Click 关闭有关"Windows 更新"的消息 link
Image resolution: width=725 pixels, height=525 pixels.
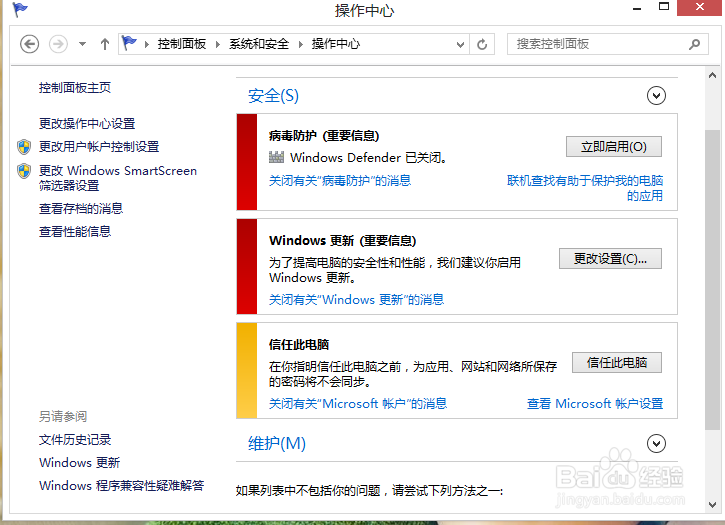point(356,300)
